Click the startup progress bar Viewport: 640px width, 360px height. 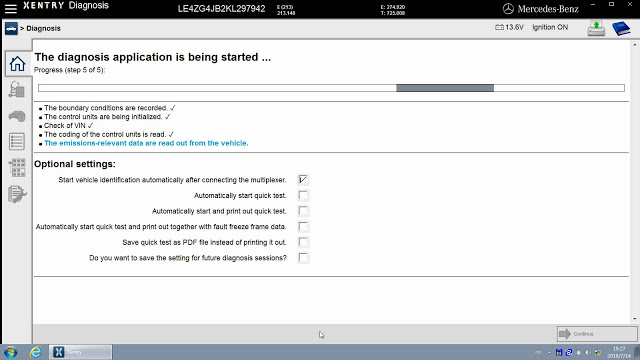click(x=331, y=88)
